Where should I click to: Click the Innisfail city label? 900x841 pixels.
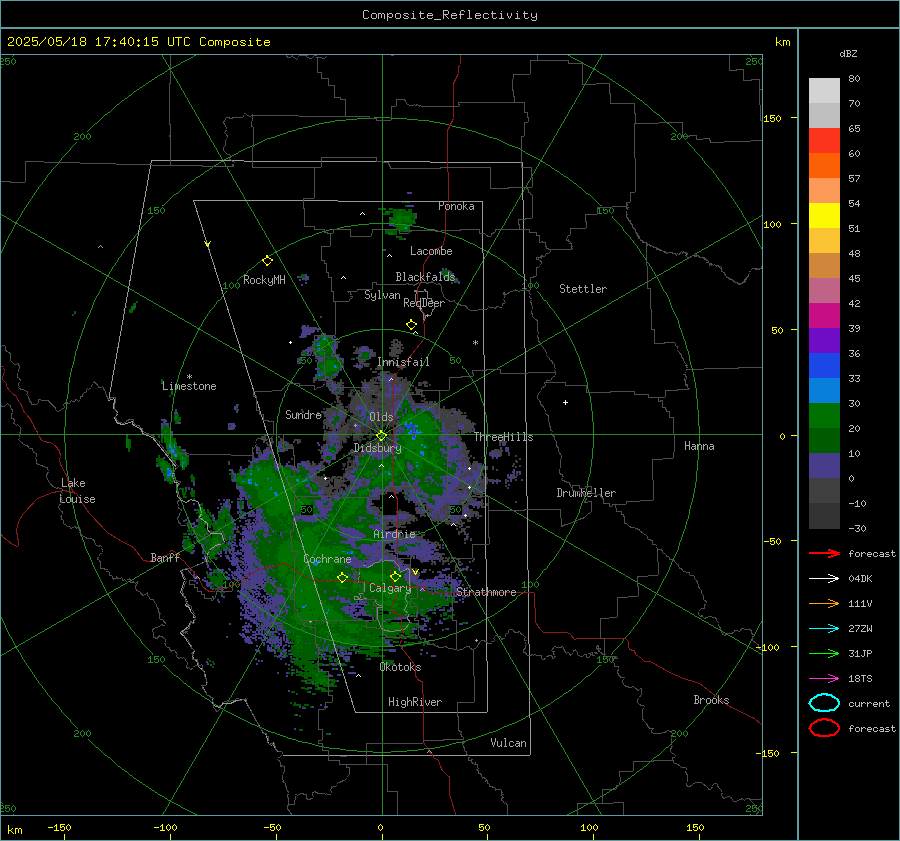click(403, 362)
